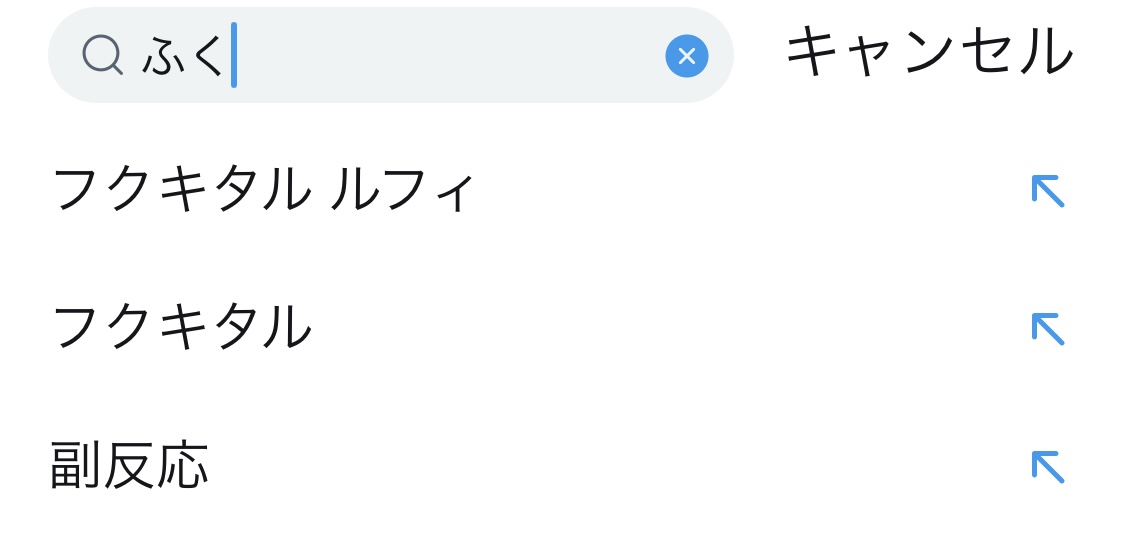Screen dimensions: 1125x553
Task: Tap the fill arrow beside 副反応
Action: click(x=1047, y=467)
